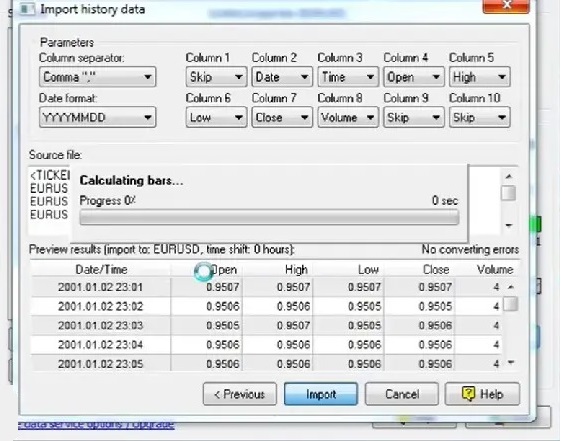Screen dimensions: 561x441
Task: Click the High column header
Action: [x=278, y=269]
